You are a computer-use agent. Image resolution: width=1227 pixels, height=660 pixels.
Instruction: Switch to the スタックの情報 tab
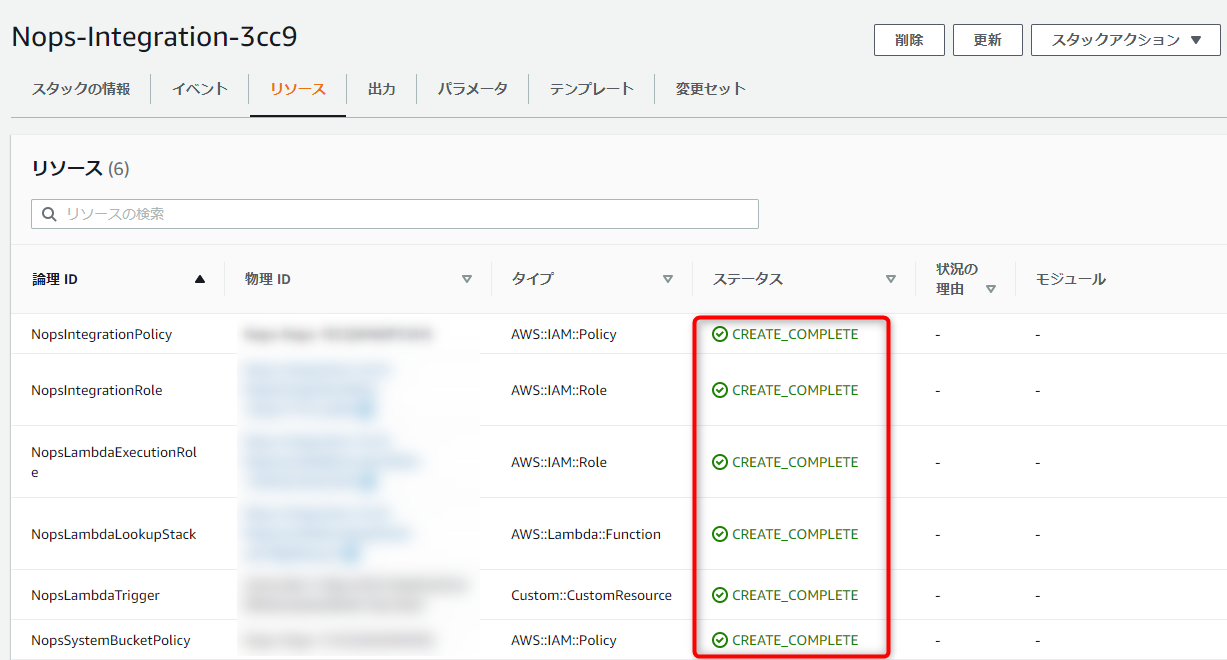pyautogui.click(x=81, y=89)
